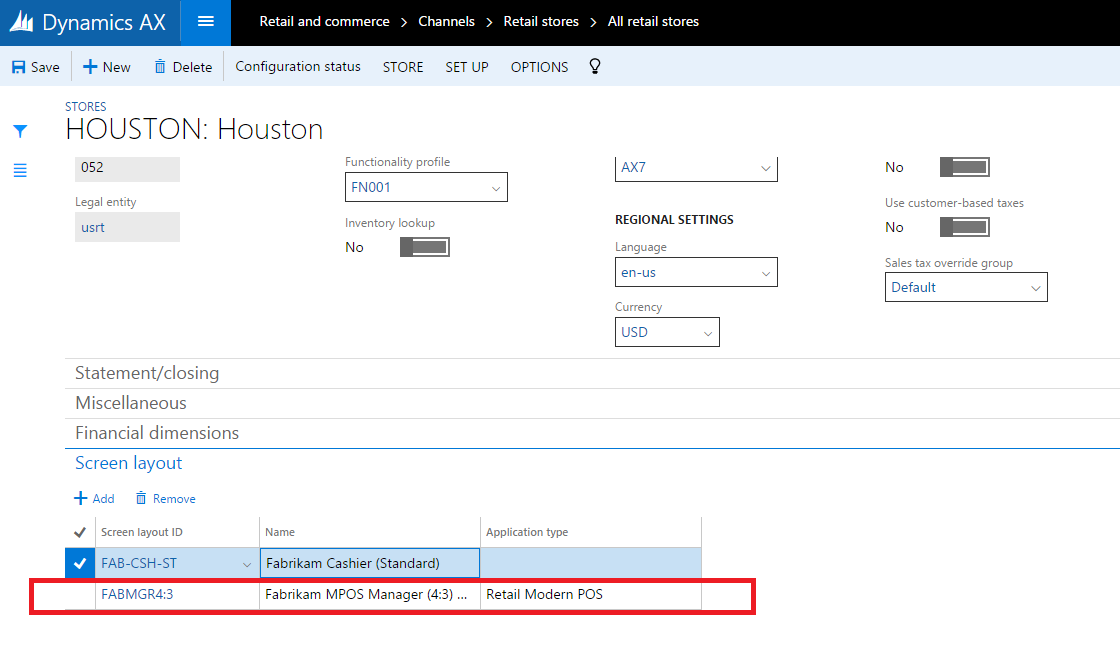Click the New plus icon

click(x=90, y=67)
